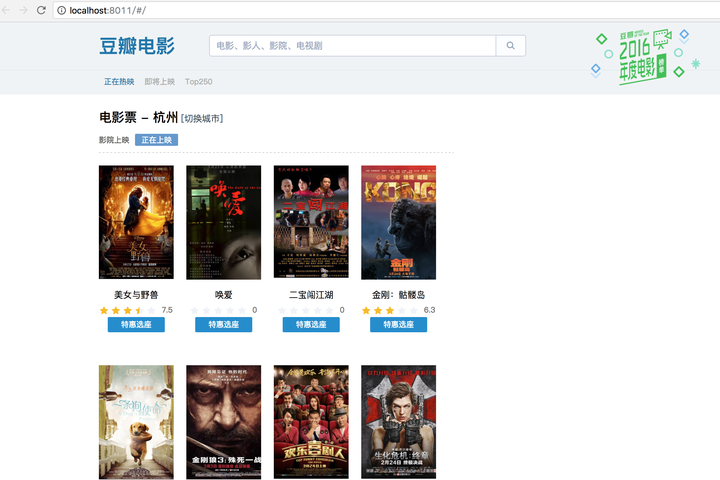Screen dimensions: 720x480
Task: Reload the page with the refresh icon
Action: [x=41, y=10]
